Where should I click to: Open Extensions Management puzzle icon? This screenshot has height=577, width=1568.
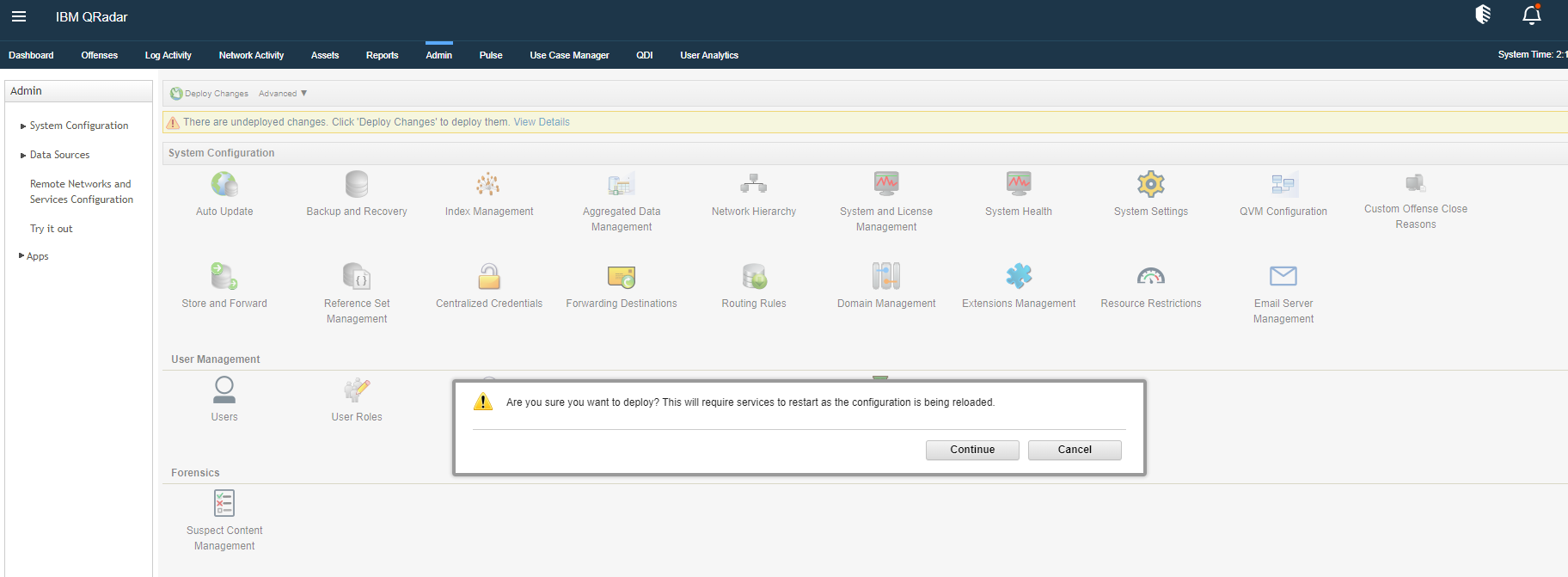coord(1019,276)
